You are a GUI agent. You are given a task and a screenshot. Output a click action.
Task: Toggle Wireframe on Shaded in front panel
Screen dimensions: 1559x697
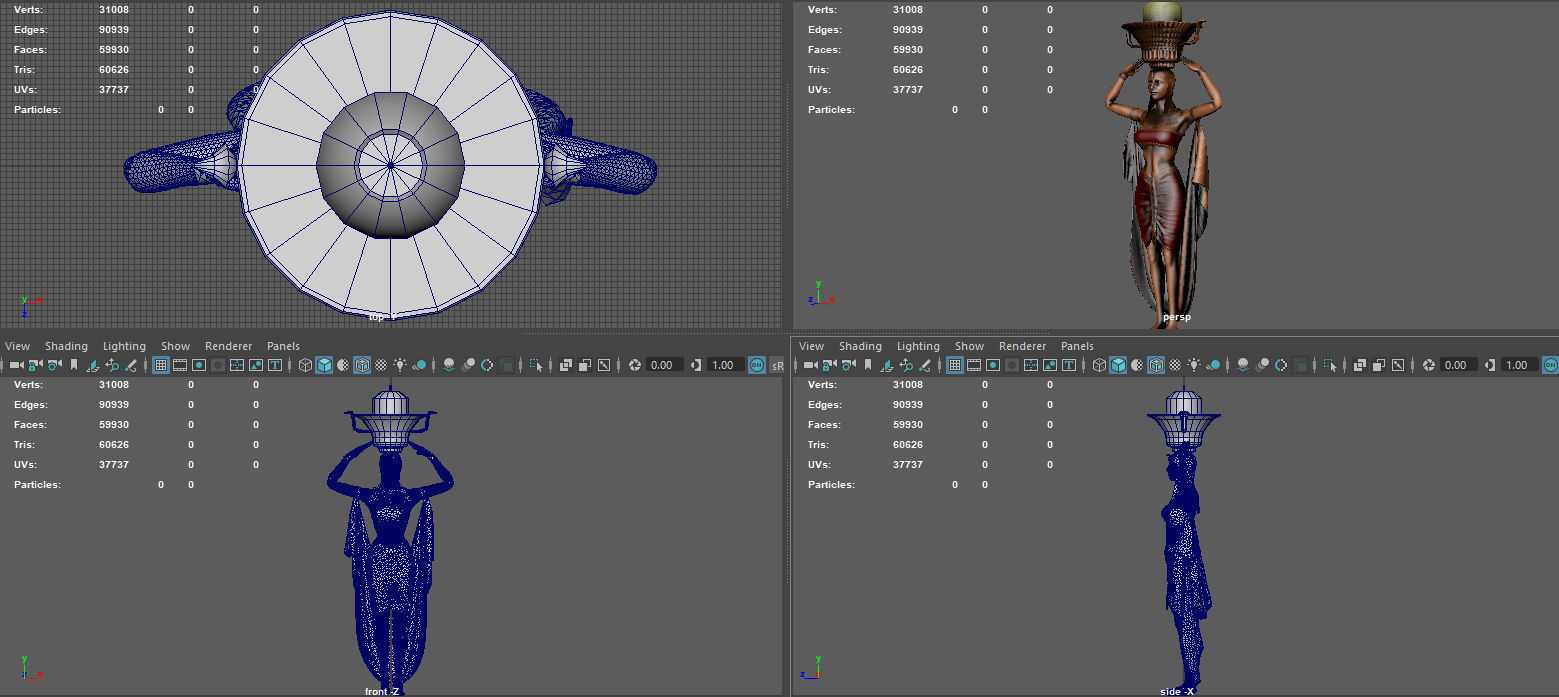click(x=362, y=365)
